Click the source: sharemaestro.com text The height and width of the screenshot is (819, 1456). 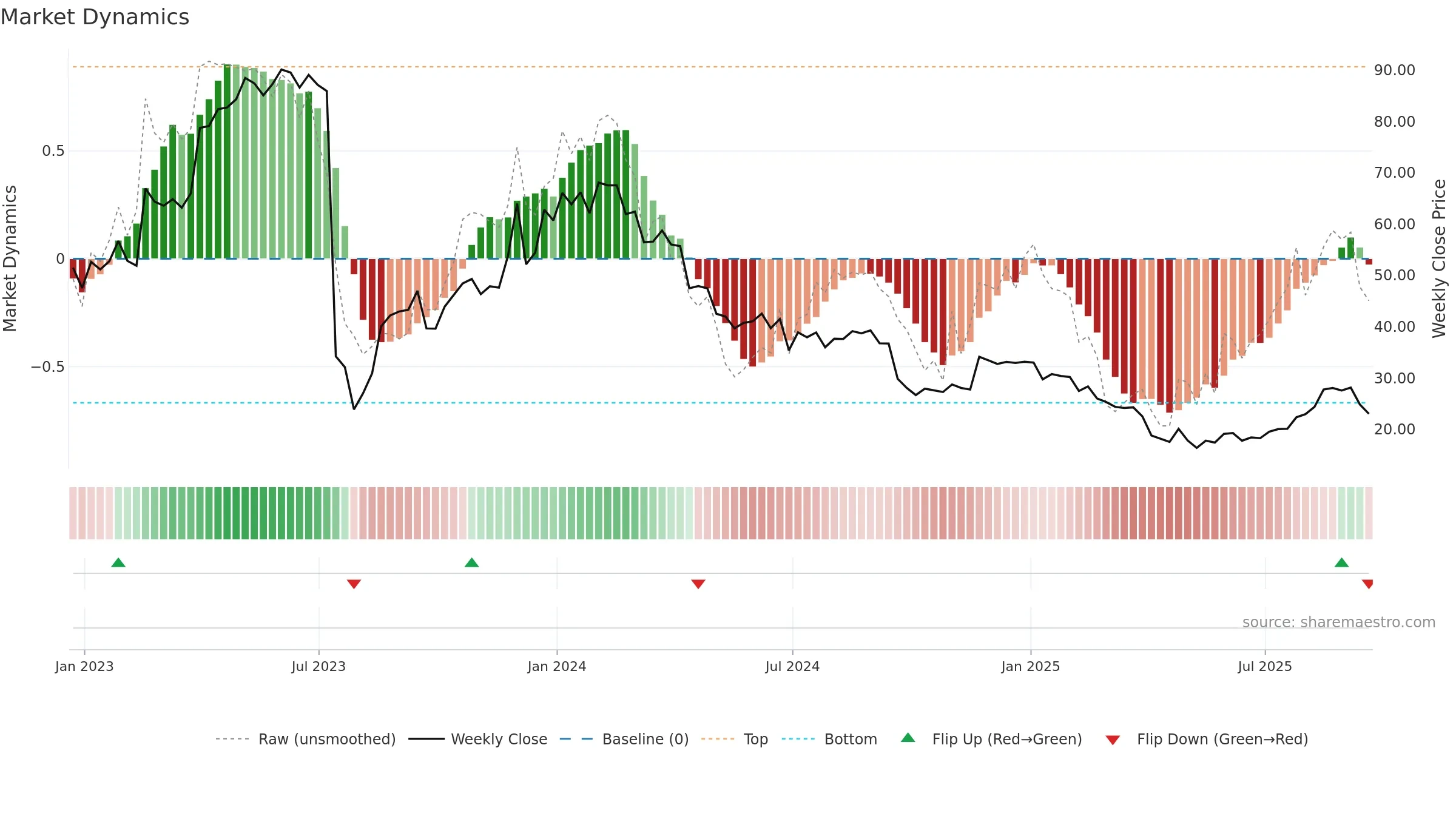(1339, 622)
